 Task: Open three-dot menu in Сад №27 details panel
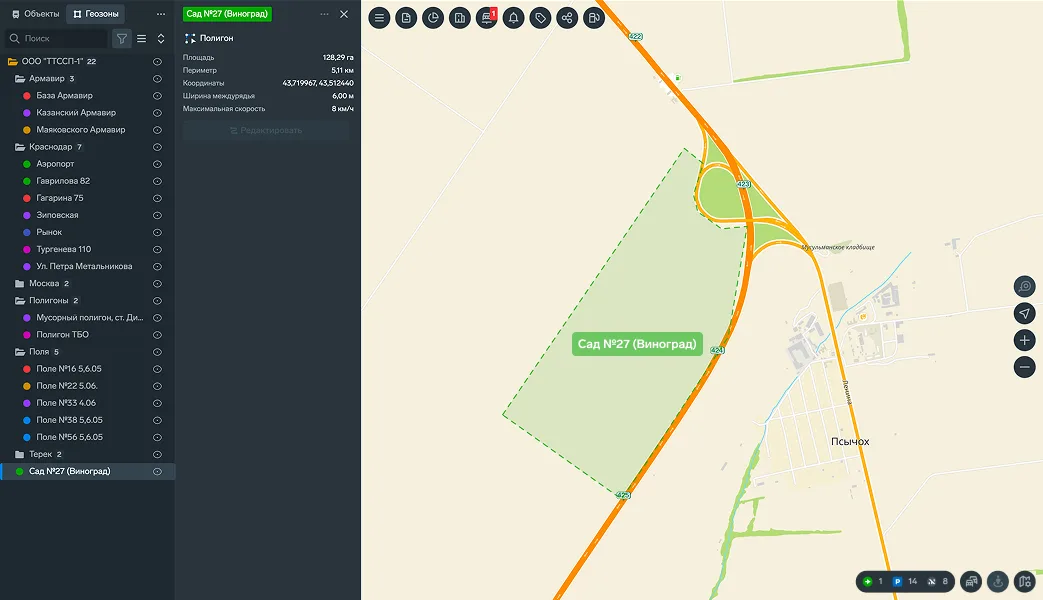(324, 14)
